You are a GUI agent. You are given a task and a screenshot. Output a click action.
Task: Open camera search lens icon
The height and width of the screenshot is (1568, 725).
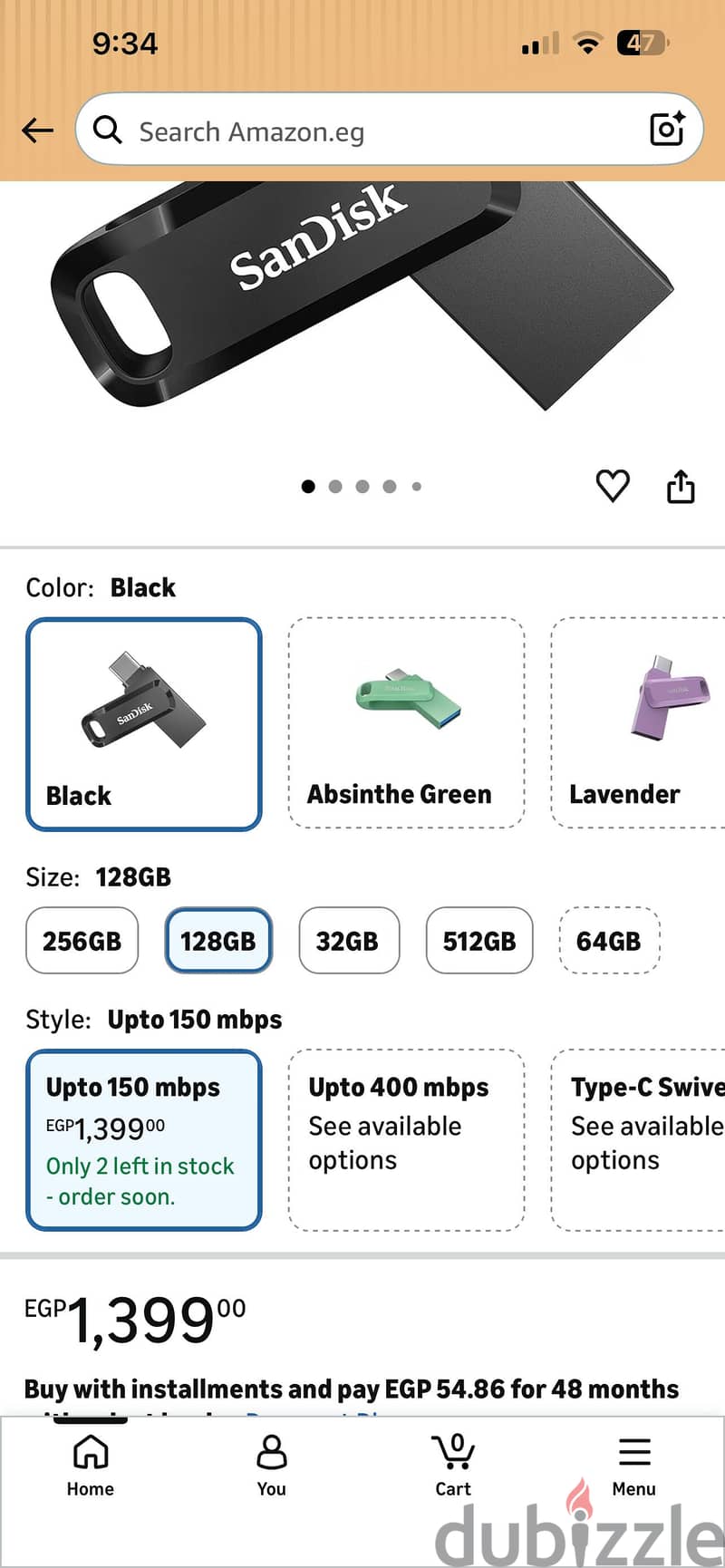[x=668, y=129]
